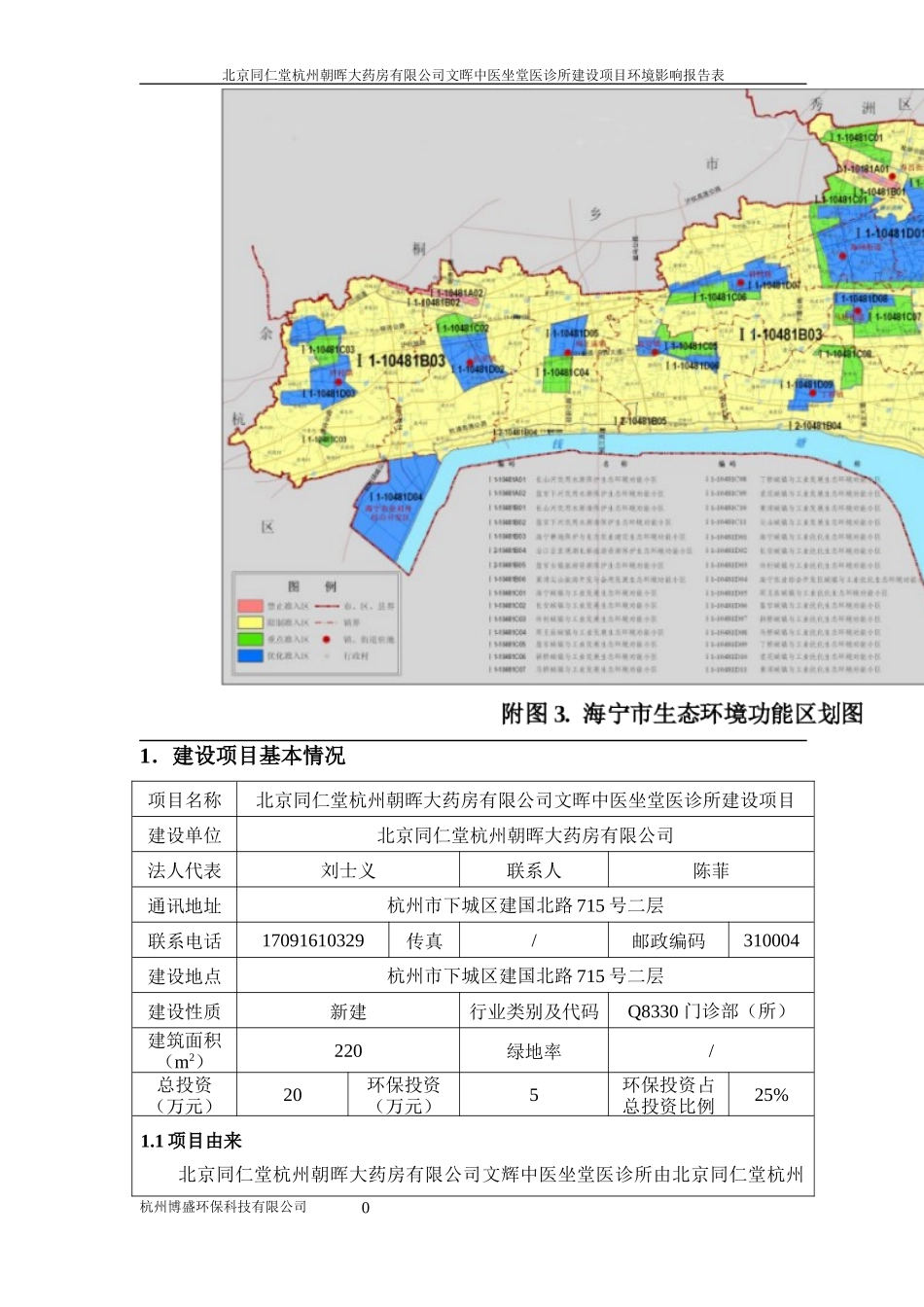This screenshot has height=1307, width=924.
Task: Click the 绿地率 label cell
Action: coord(534,1051)
